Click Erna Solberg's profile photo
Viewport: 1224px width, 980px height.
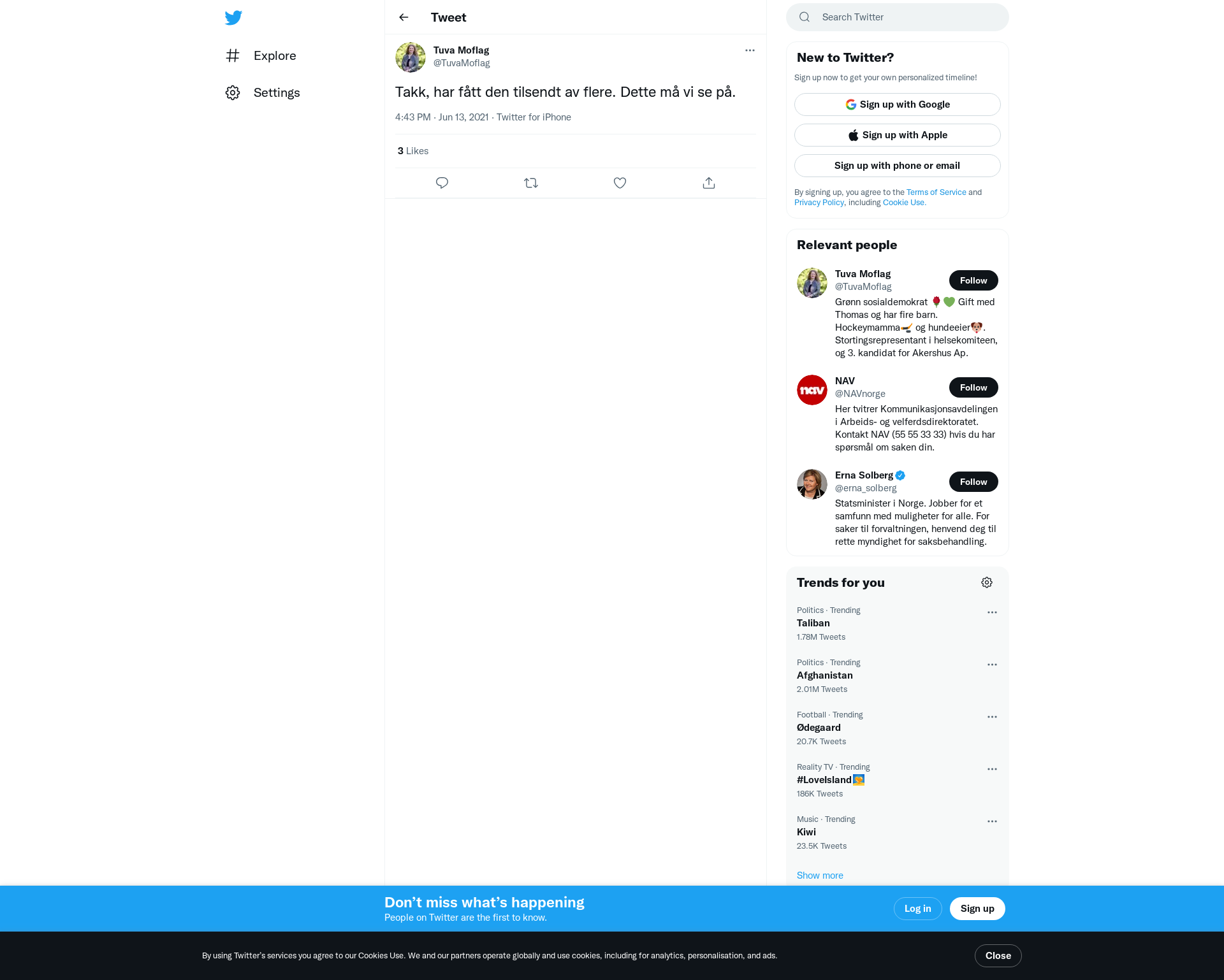click(812, 484)
